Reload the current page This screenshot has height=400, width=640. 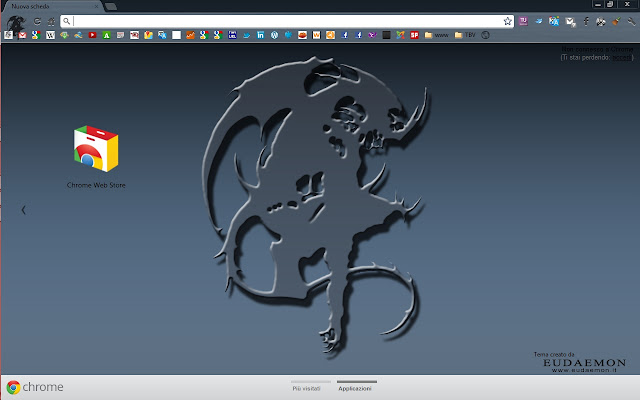tap(37, 21)
